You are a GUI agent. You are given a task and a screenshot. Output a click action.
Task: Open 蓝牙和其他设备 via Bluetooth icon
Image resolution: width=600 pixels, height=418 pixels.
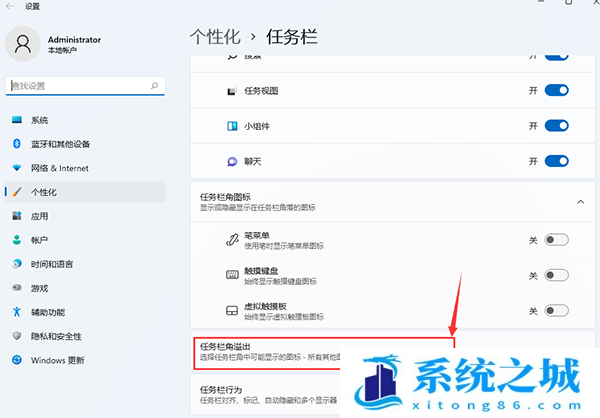coord(17,144)
